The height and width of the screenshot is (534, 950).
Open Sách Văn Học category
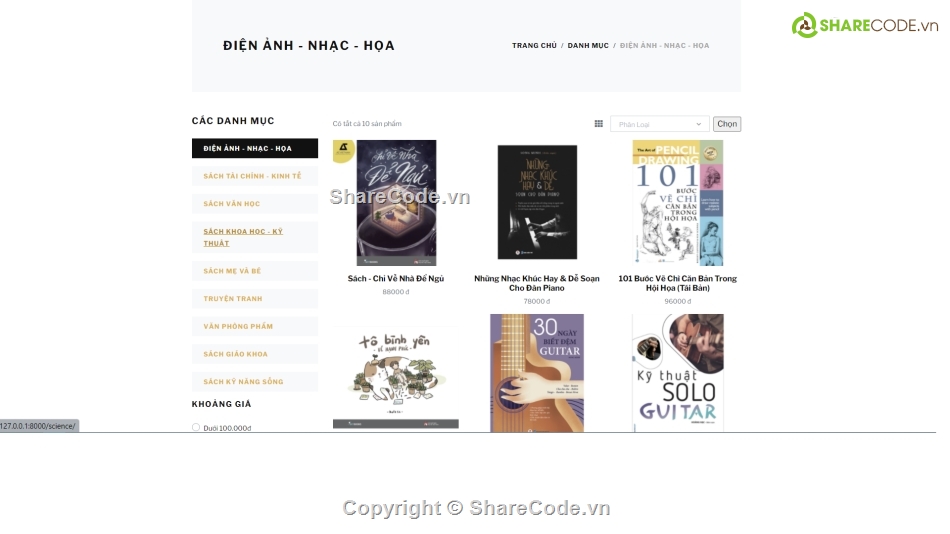pos(255,204)
